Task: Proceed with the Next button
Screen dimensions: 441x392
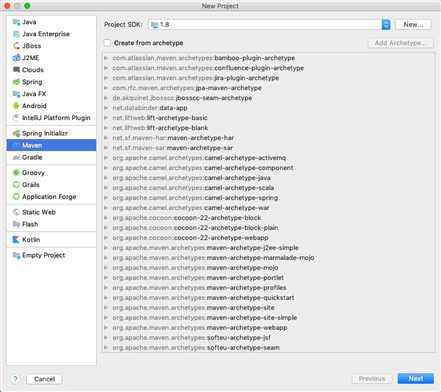Action: [x=416, y=379]
